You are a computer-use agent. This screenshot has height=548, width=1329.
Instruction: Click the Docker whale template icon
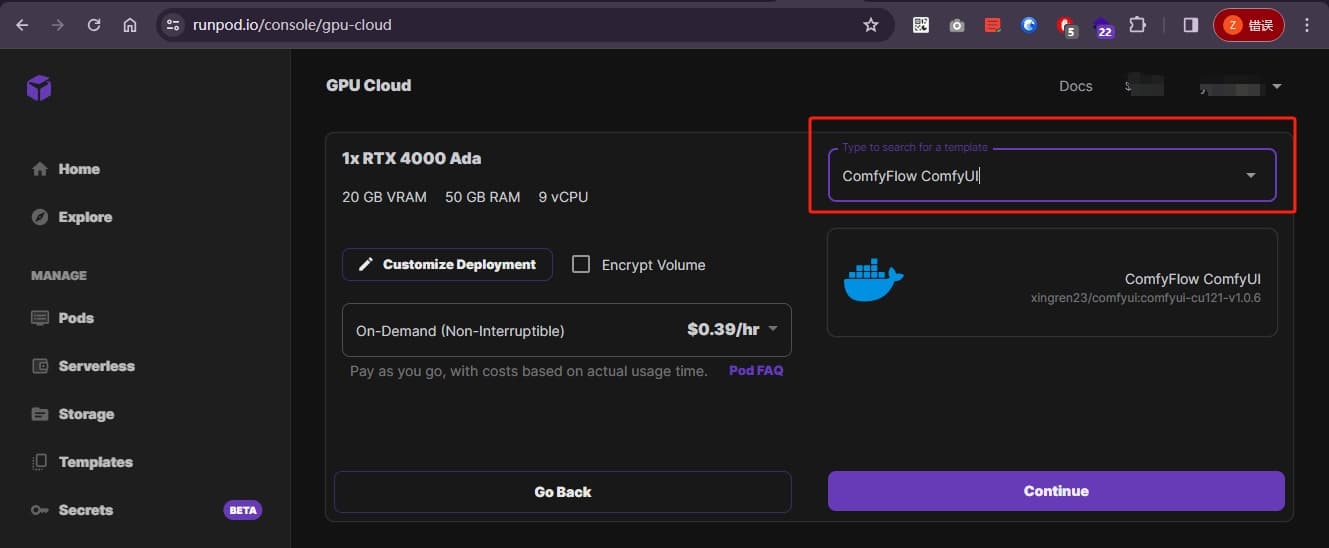873,281
